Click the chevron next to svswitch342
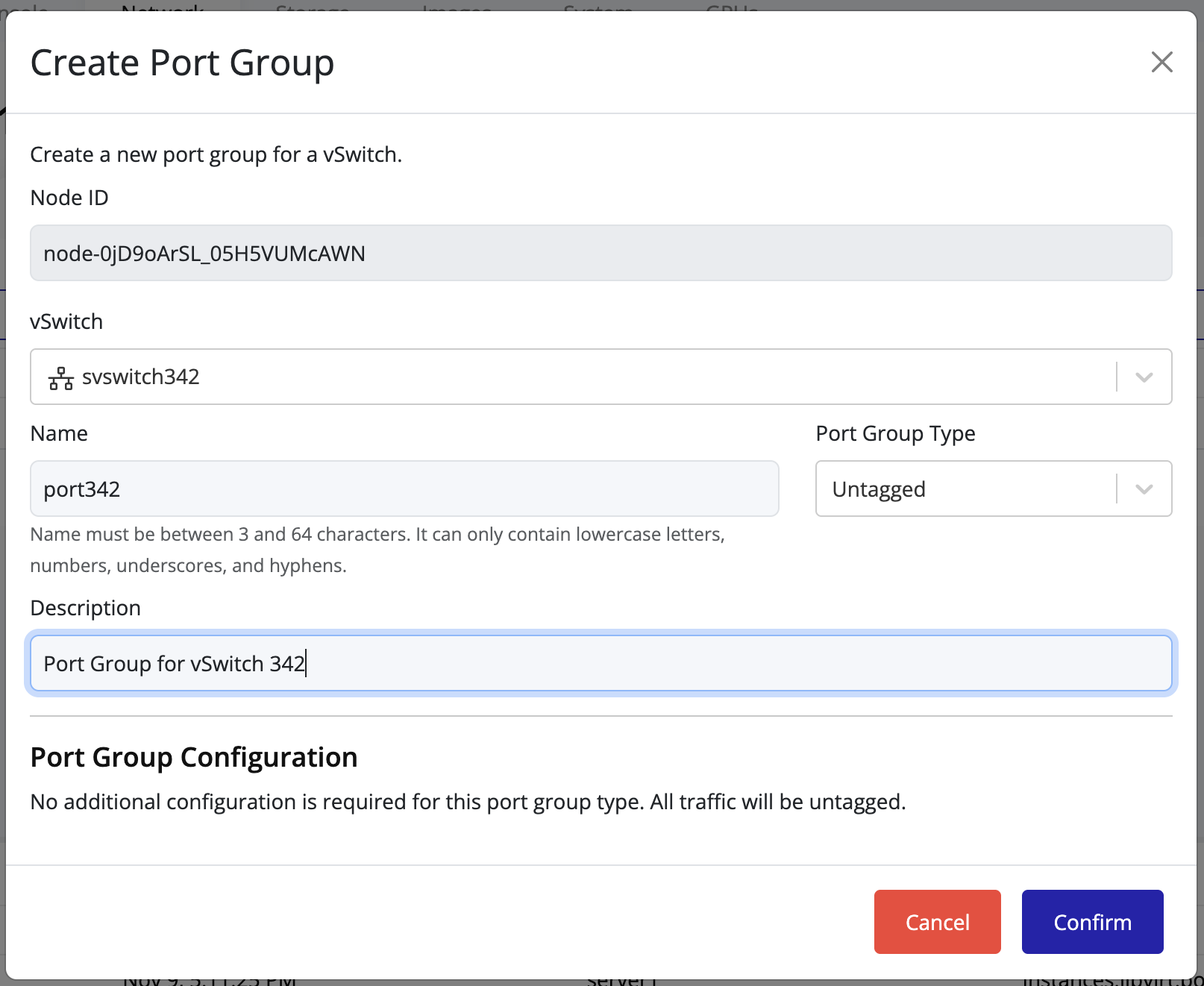1204x986 pixels. pos(1143,377)
